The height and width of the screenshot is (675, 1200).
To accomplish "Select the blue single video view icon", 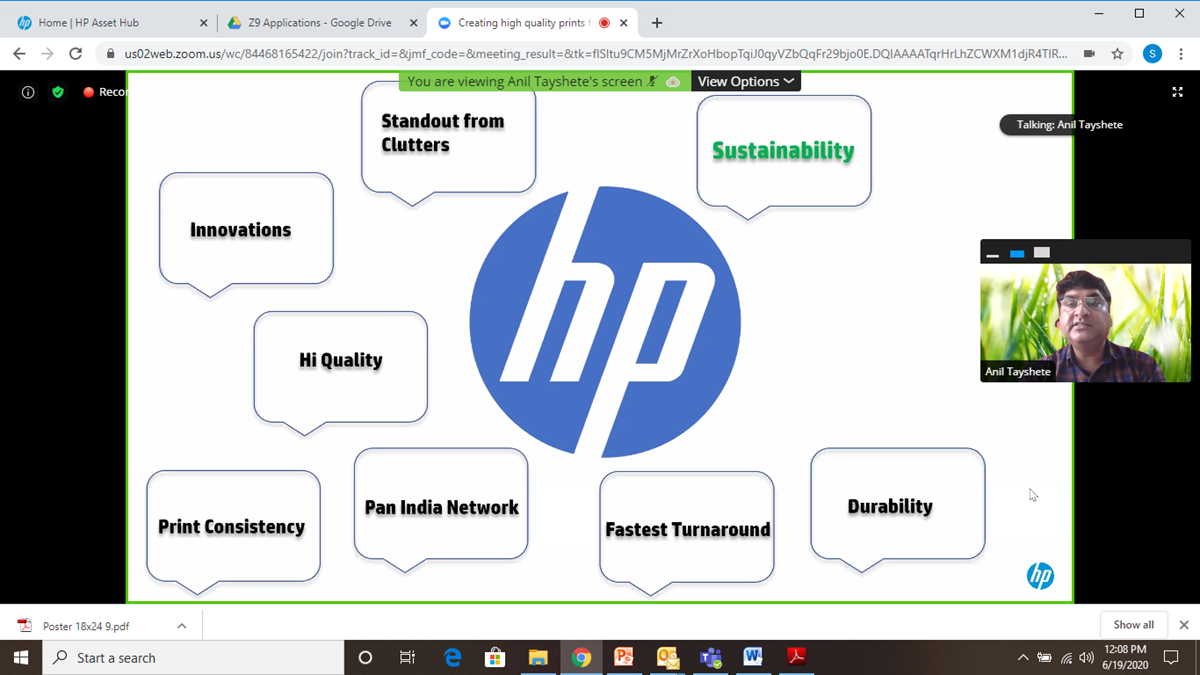I will point(1017,254).
